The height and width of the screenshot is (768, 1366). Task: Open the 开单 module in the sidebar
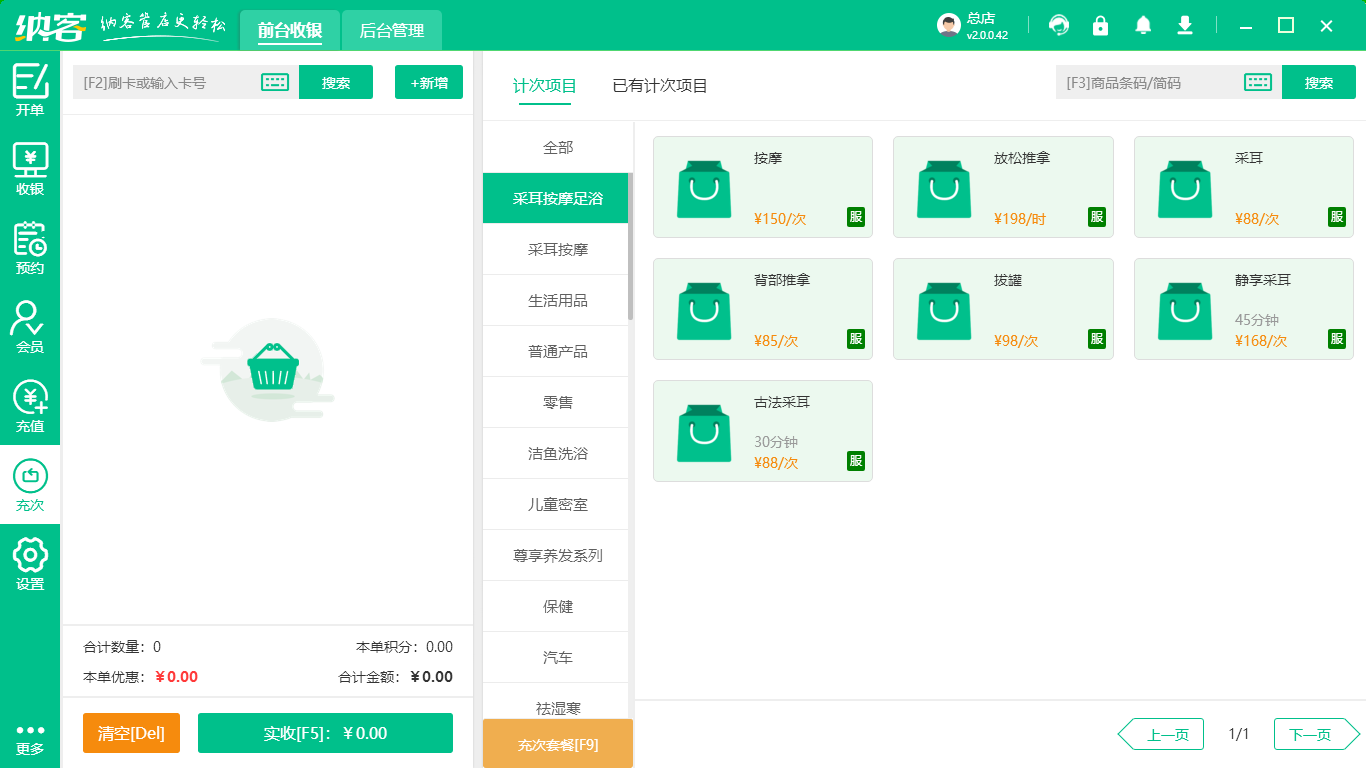click(x=30, y=91)
